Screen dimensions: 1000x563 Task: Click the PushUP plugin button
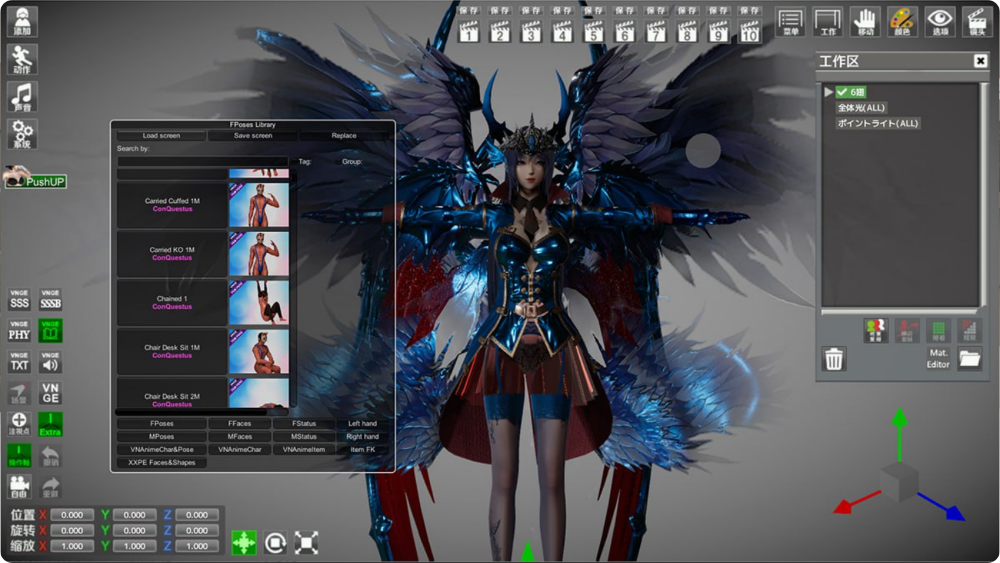pos(35,178)
